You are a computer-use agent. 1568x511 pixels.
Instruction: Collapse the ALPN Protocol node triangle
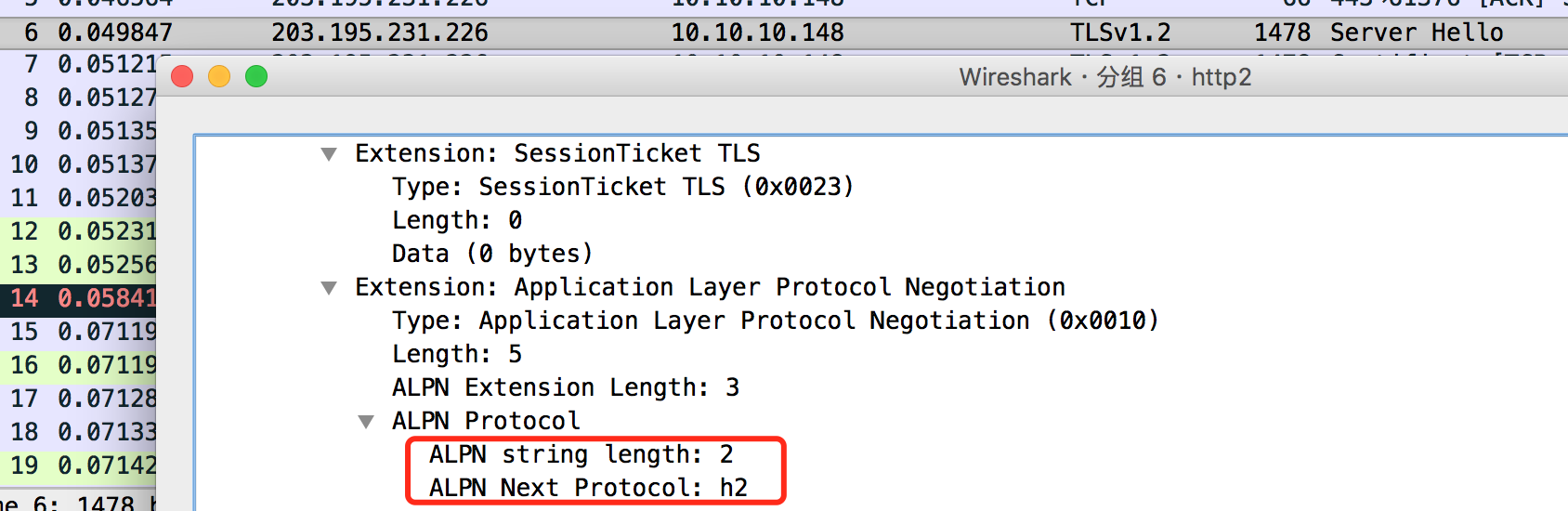coord(366,422)
